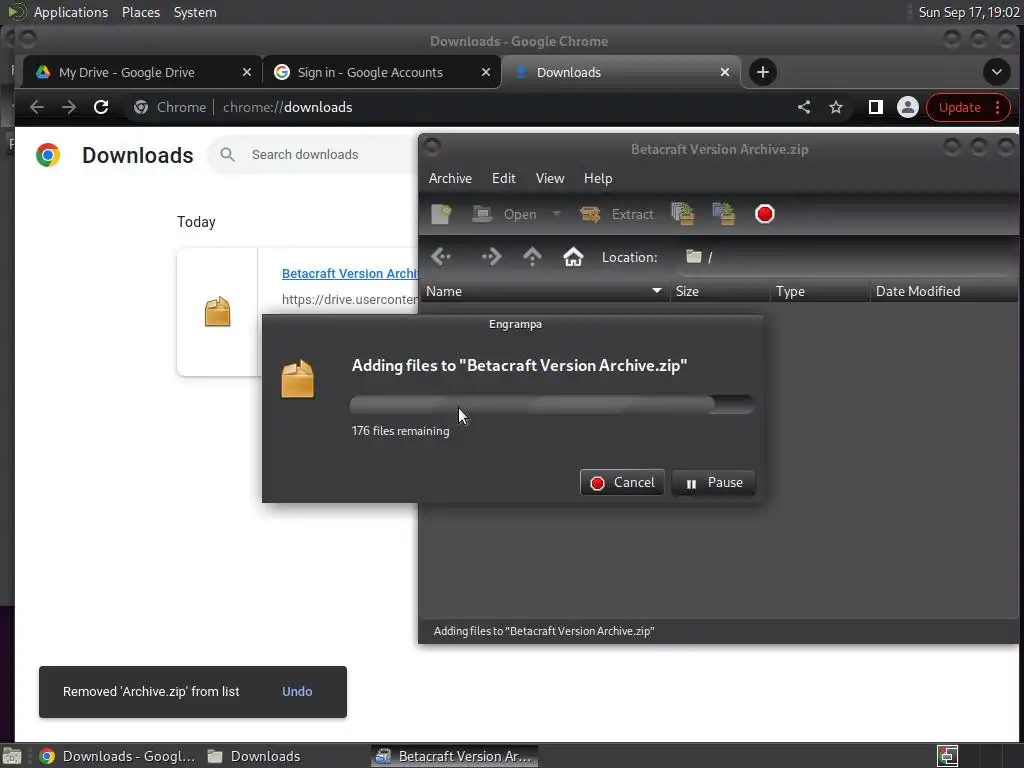Click the chrome://downloads address bar
1024x768 pixels.
tap(457, 107)
